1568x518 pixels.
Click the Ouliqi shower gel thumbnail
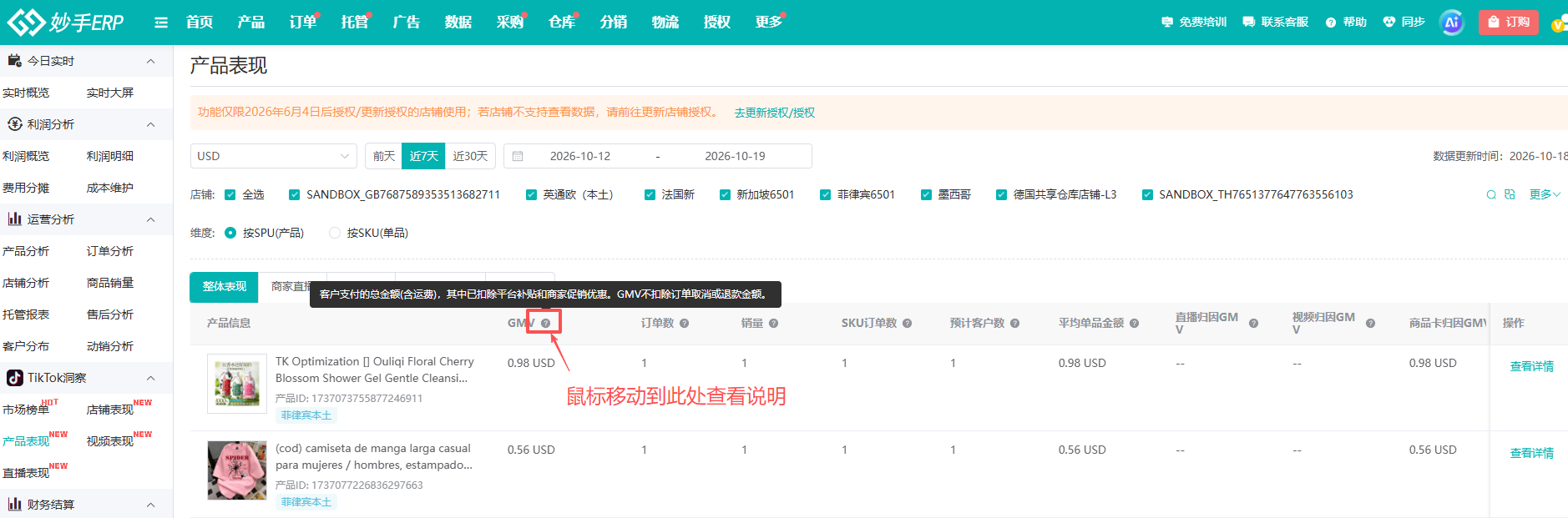coord(237,384)
